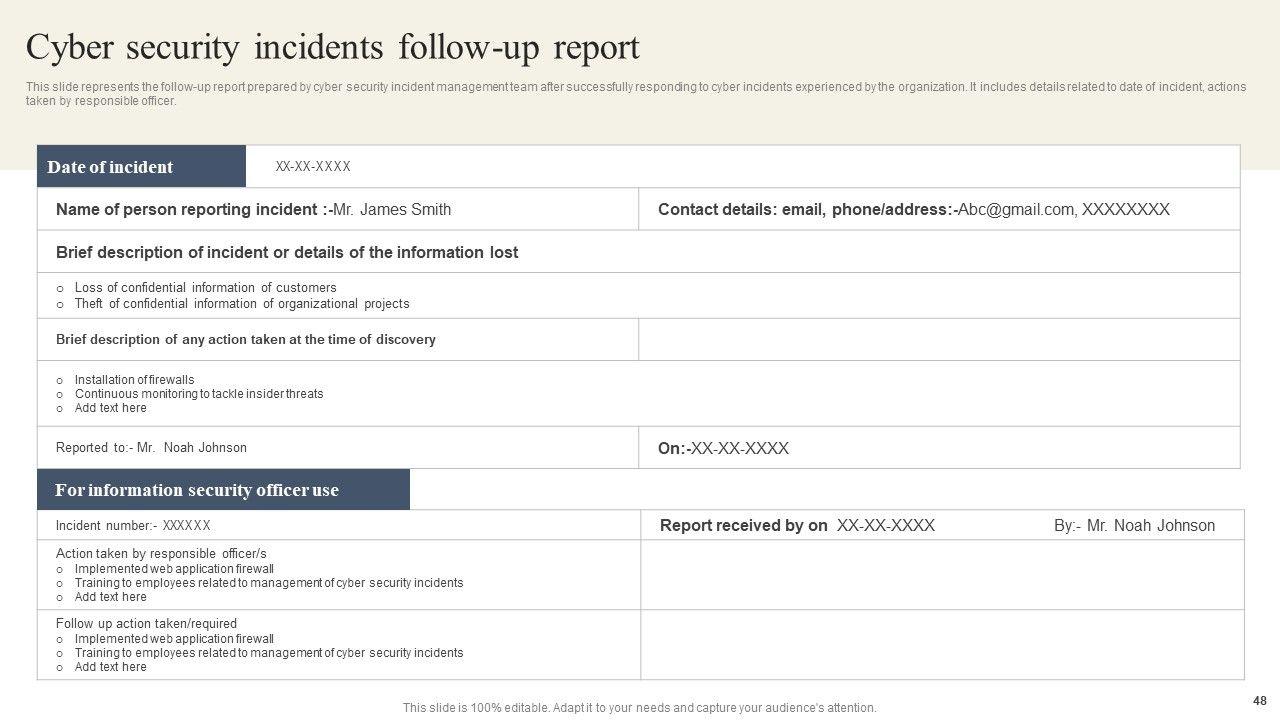Viewport: 1280px width, 720px height.
Task: Click the "Brief description of incident" heading row
Action: pyautogui.click(x=287, y=253)
